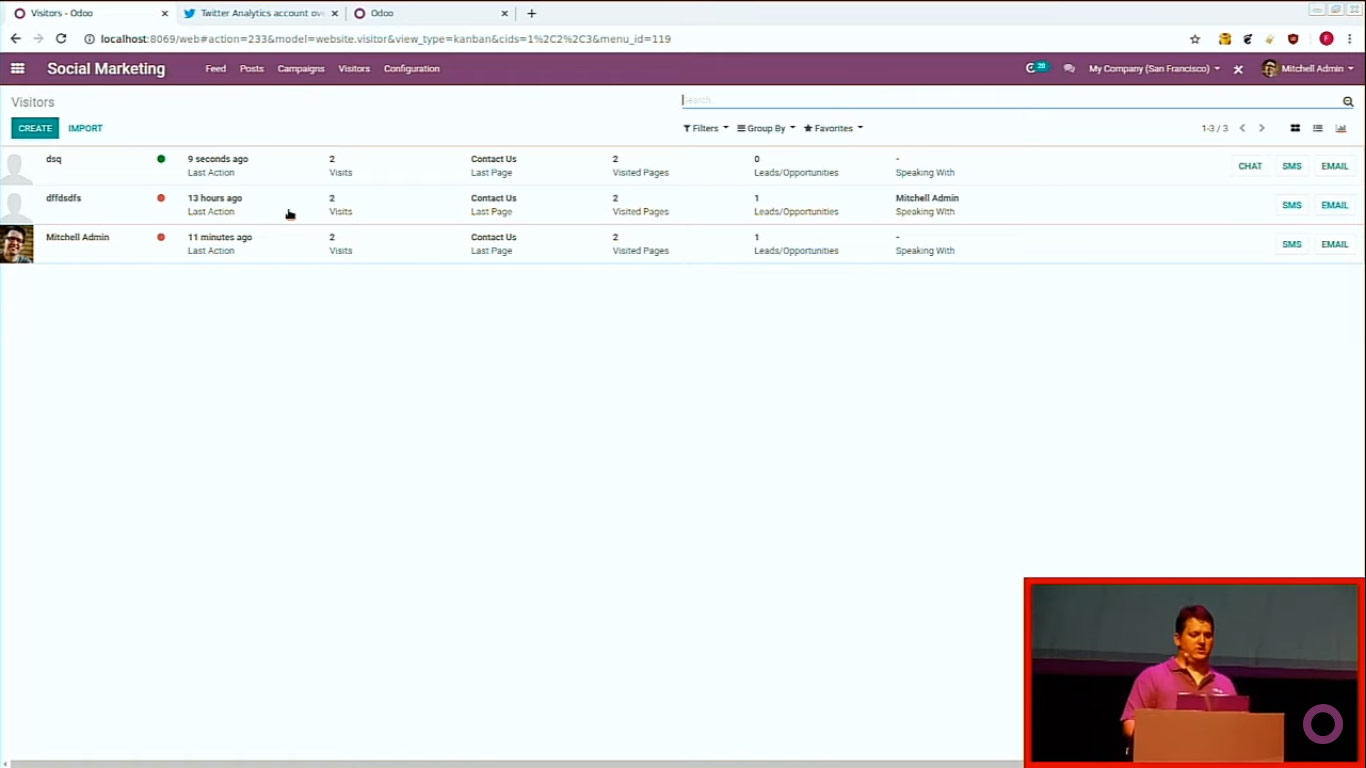Click Speaking With Mitchell Admin in dffdsdfs row
This screenshot has height=768, width=1366.
click(927, 198)
